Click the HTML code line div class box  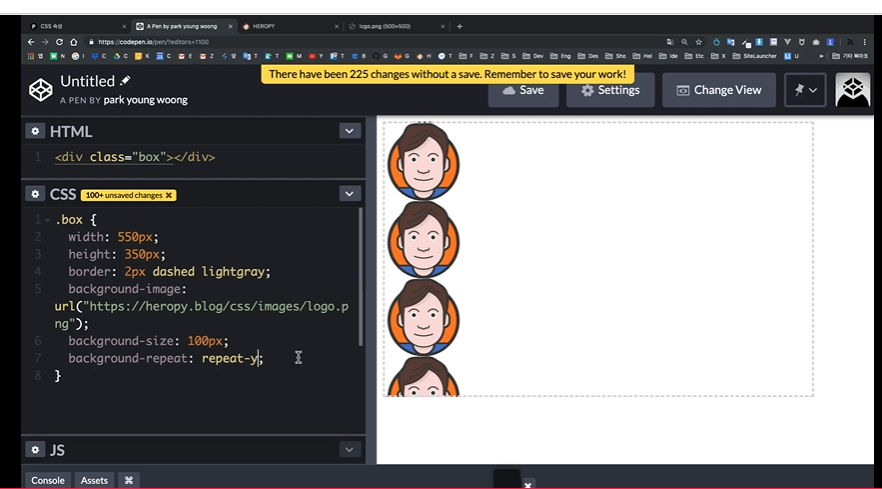[135, 157]
